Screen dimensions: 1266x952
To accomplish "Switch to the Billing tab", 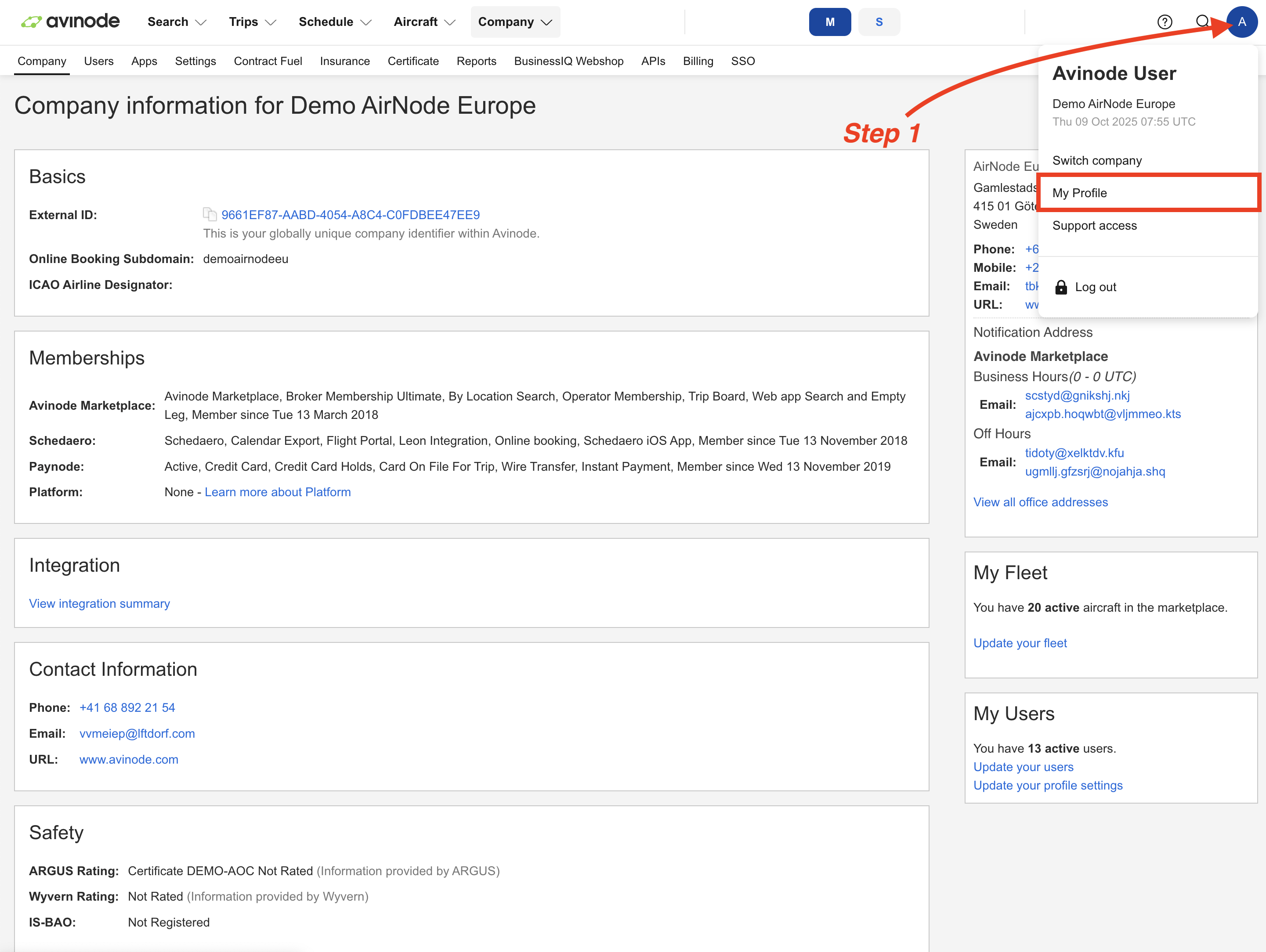I will [698, 61].
